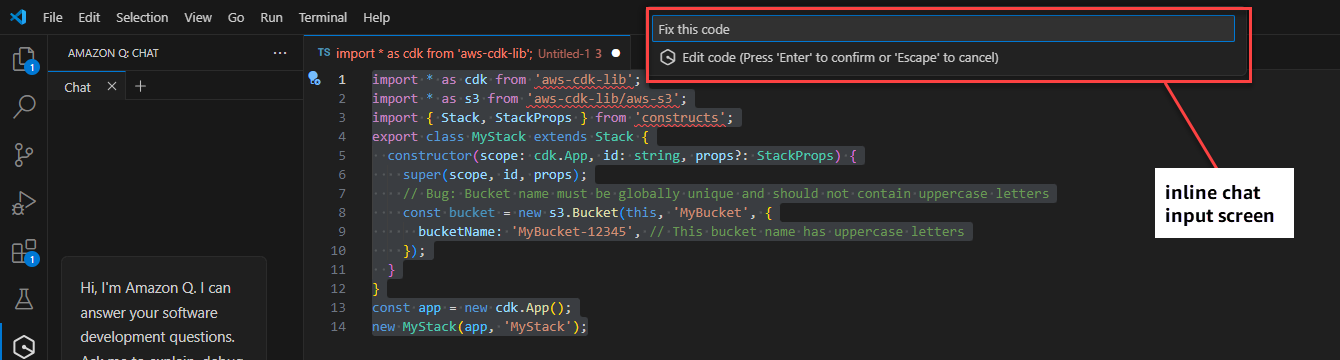Click the Edit code hexagon icon
The image size is (1340, 360).
click(668, 58)
